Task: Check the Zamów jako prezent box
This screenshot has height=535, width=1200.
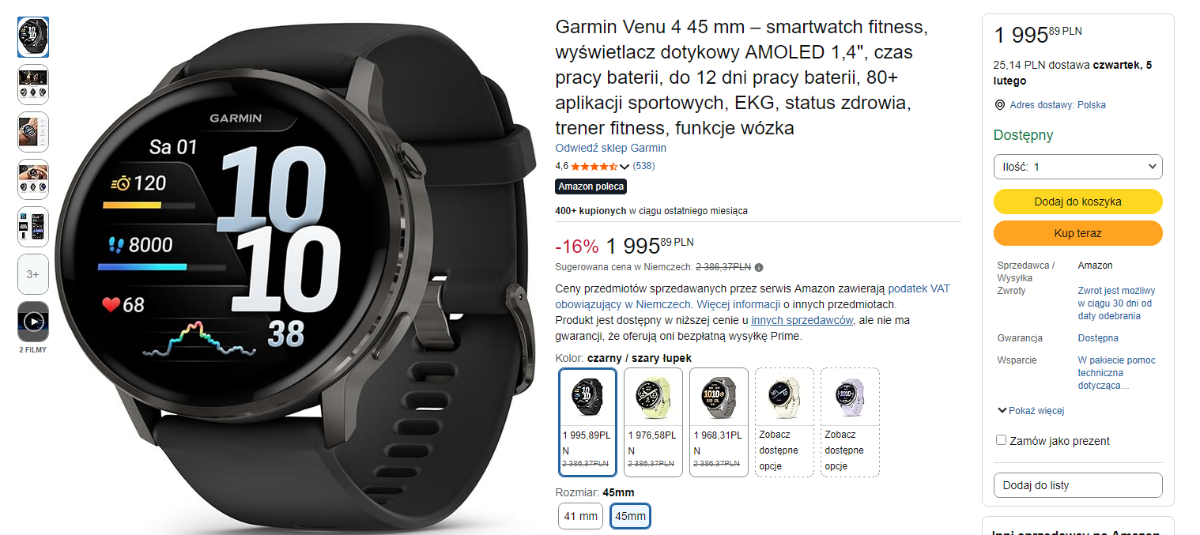Action: pyautogui.click(x=1001, y=440)
